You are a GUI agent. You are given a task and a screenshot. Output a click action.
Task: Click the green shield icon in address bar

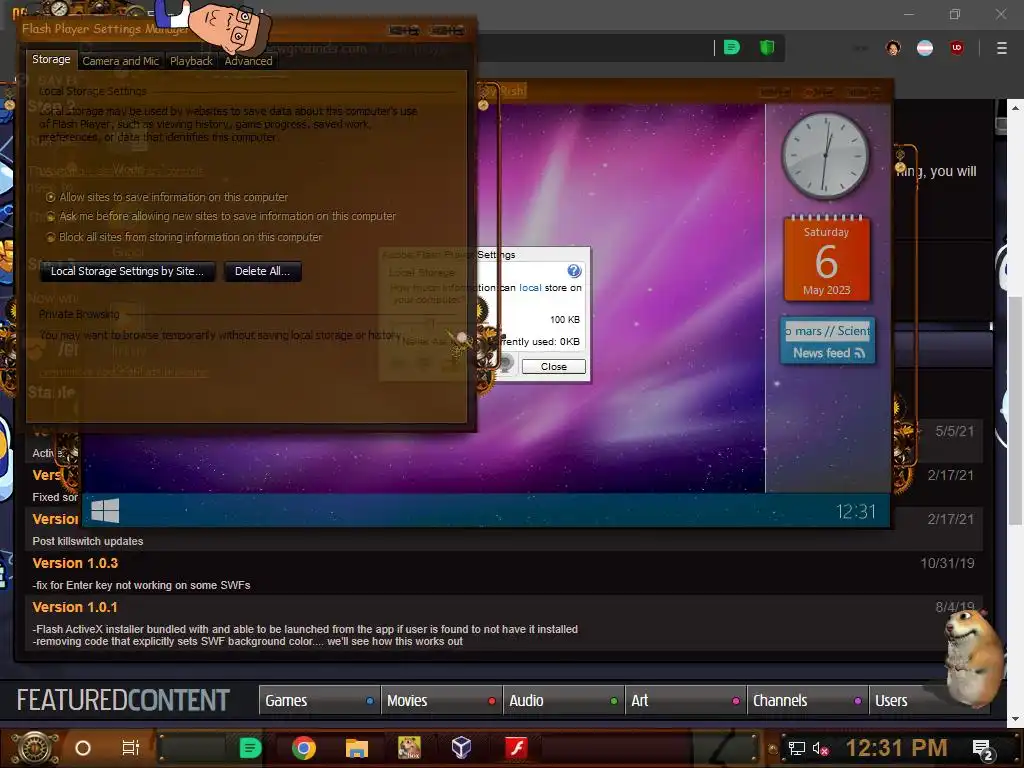point(767,47)
